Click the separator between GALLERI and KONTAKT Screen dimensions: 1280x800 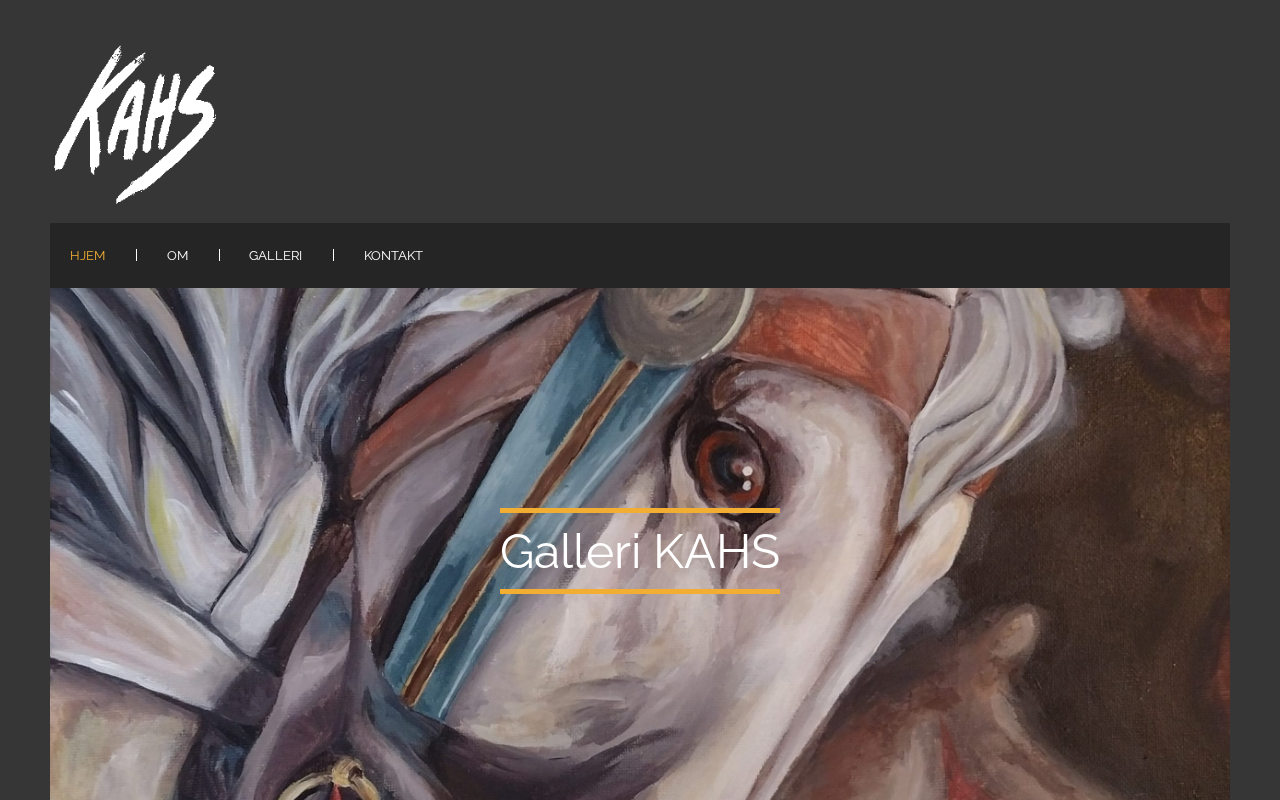tap(333, 255)
